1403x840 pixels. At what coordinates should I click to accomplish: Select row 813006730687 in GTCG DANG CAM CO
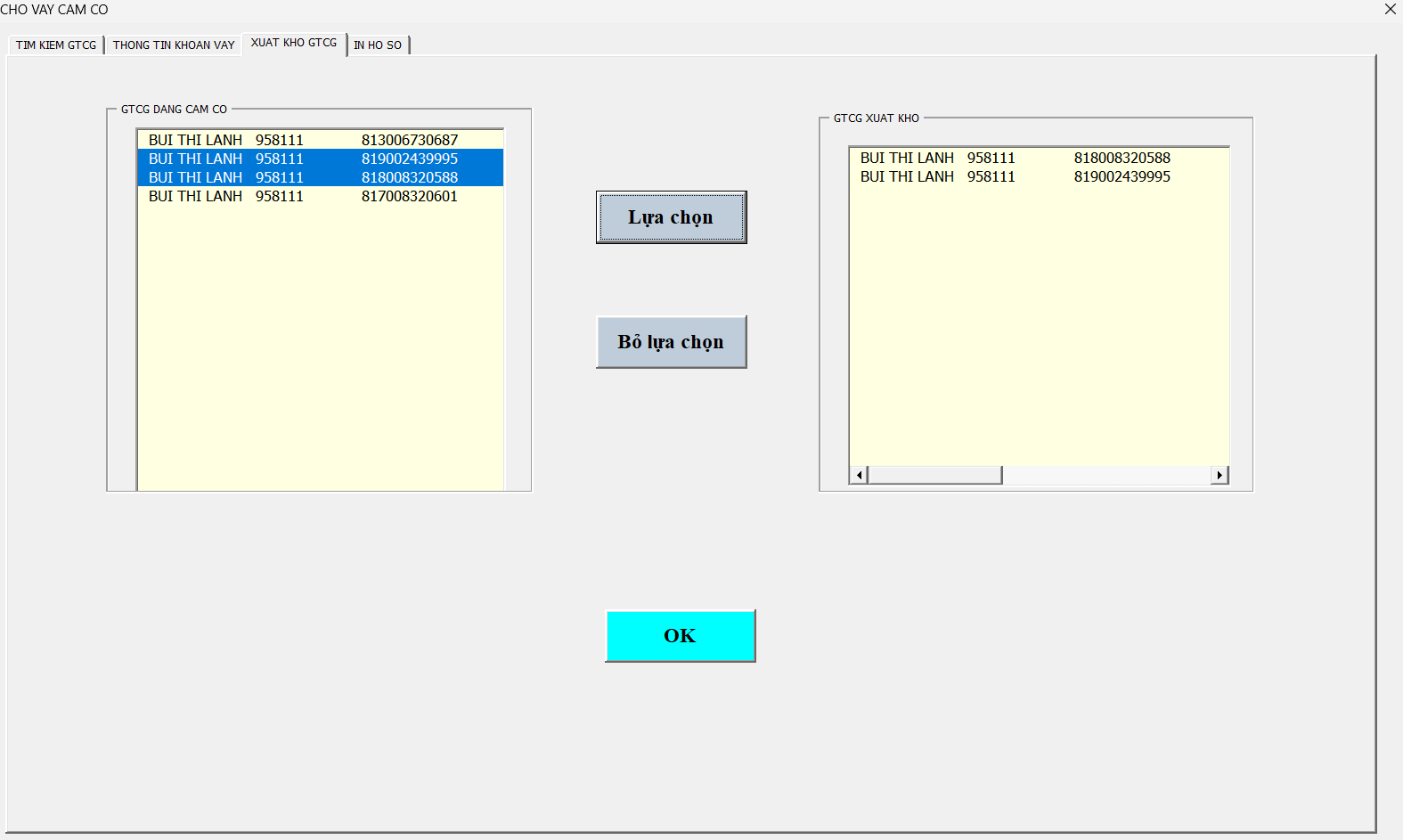click(321, 140)
